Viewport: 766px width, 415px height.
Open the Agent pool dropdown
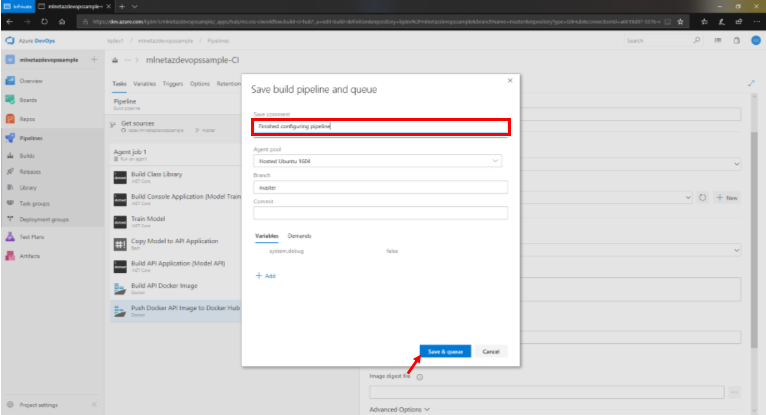click(381, 160)
